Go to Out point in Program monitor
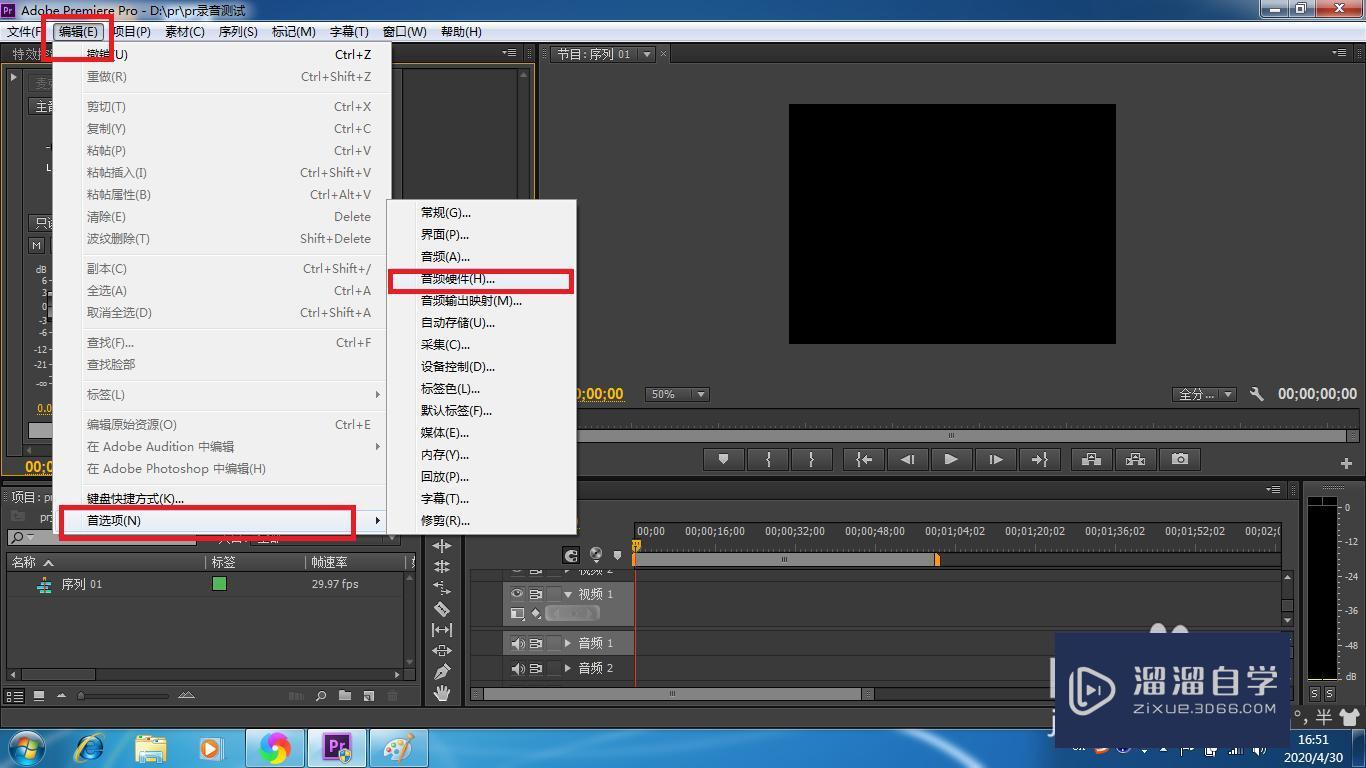The height and width of the screenshot is (768, 1366). [1039, 459]
